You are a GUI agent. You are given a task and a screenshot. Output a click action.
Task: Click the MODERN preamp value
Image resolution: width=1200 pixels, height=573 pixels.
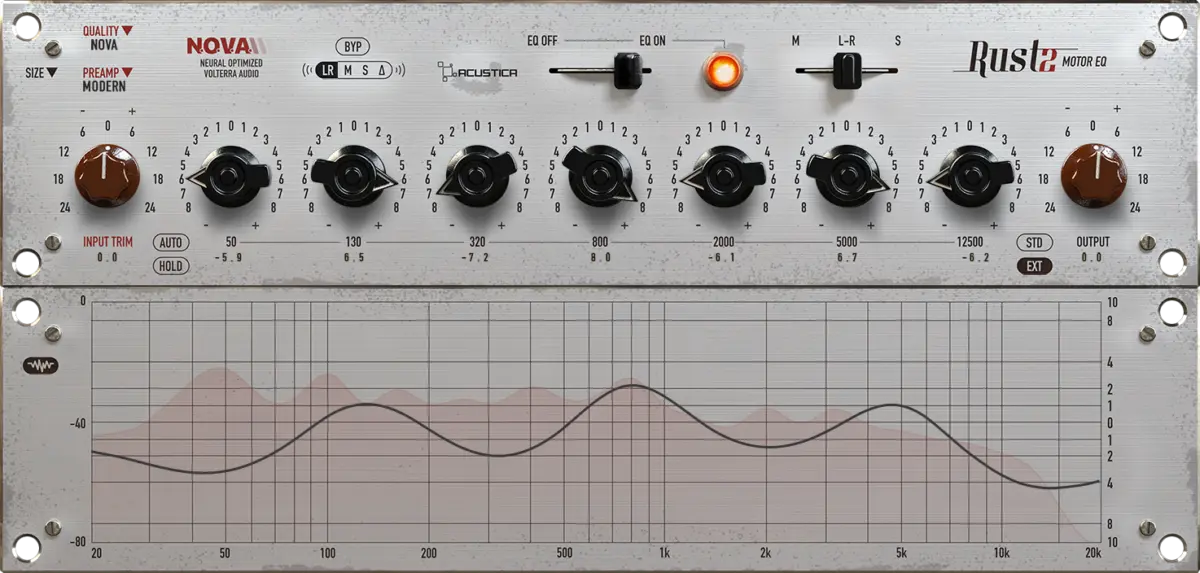(x=104, y=87)
